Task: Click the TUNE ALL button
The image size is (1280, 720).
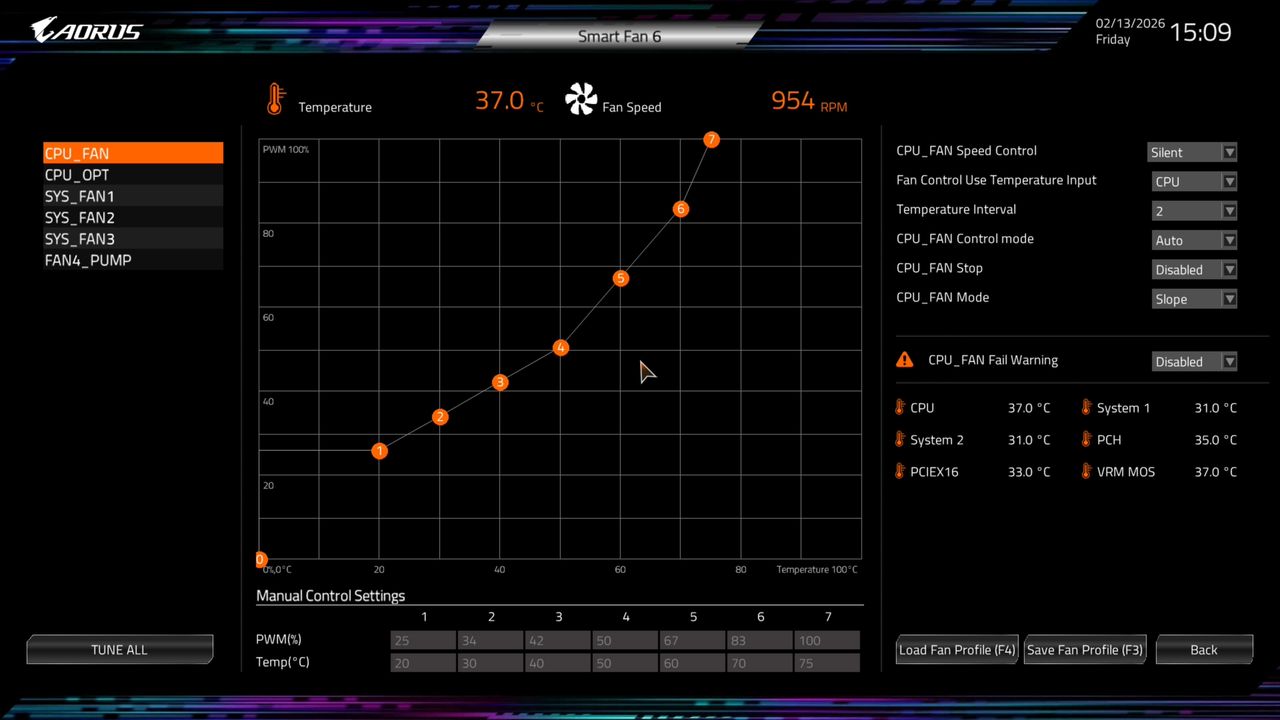Action: click(x=119, y=649)
